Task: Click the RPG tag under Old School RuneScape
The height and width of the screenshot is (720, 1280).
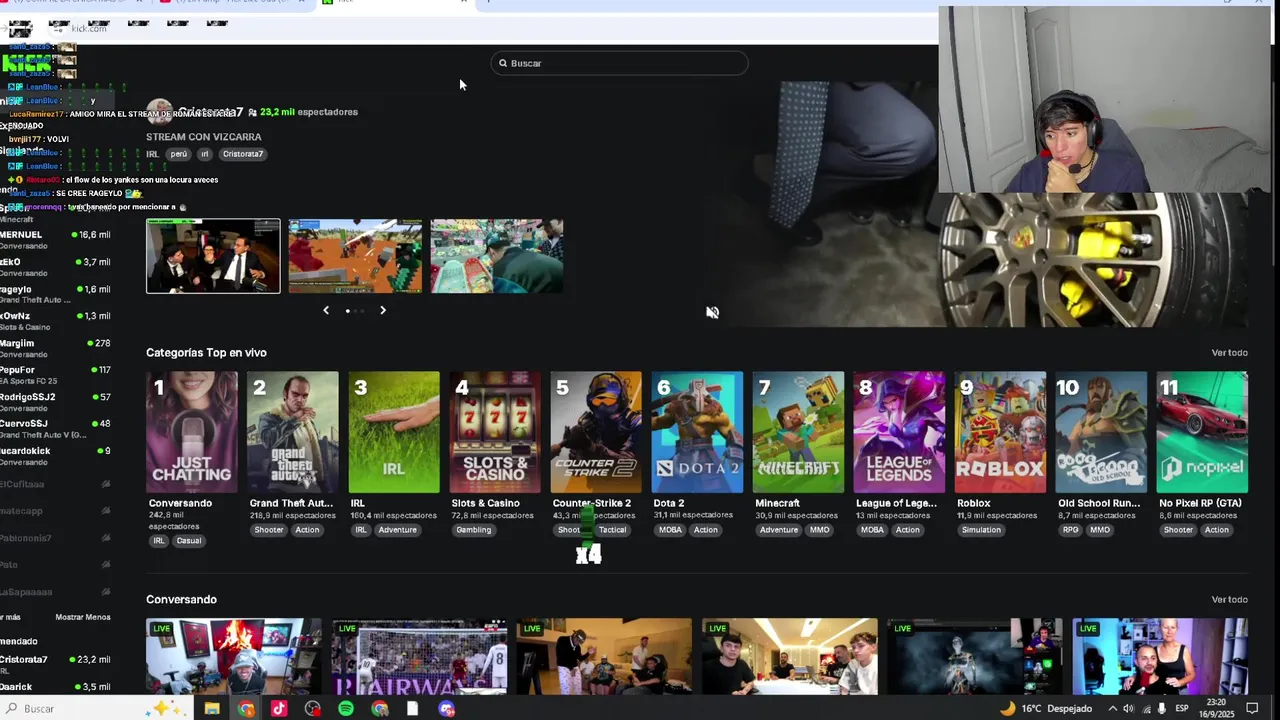Action: coord(1071,530)
